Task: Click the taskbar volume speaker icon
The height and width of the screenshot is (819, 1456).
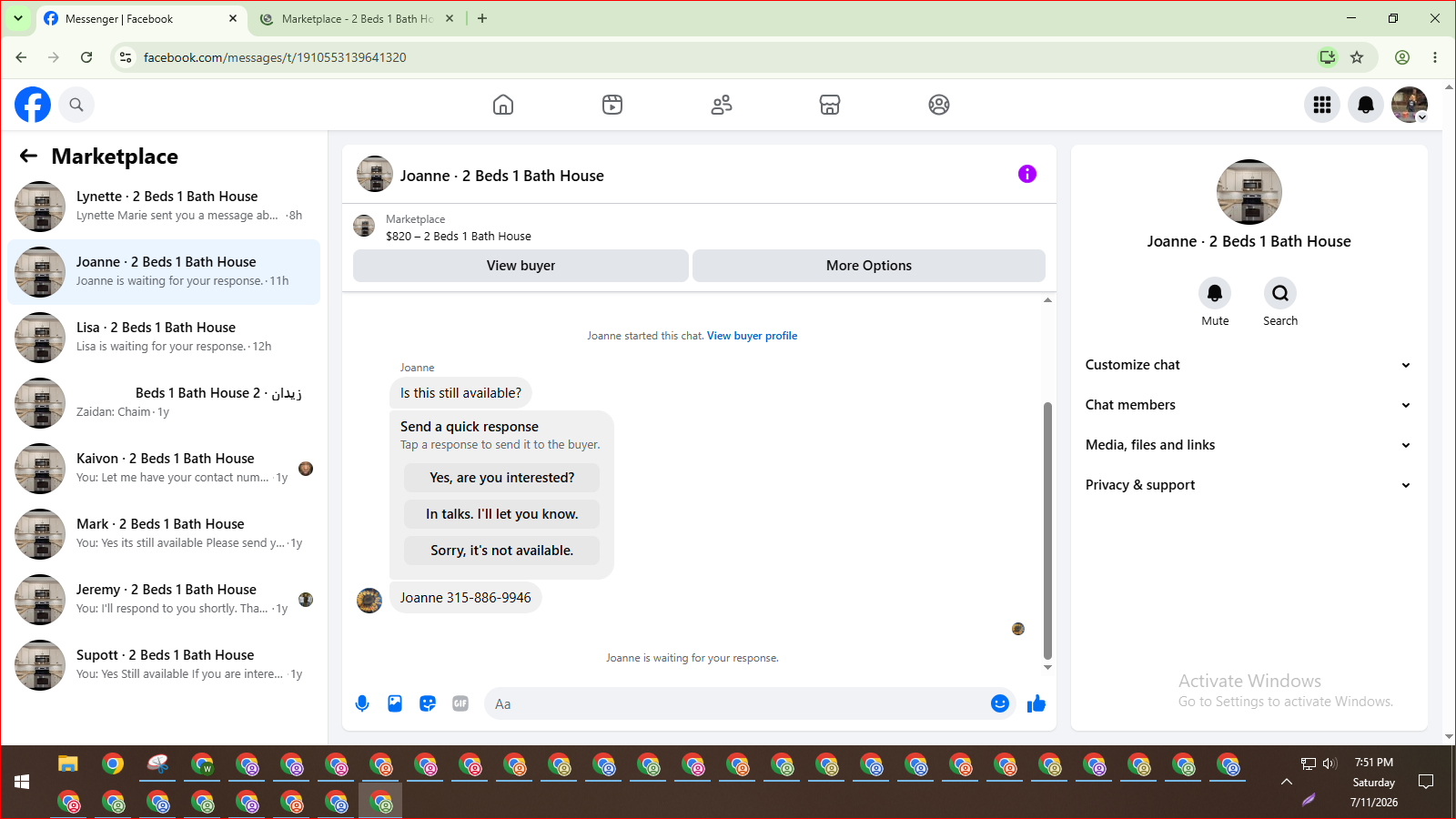Action: (x=1330, y=763)
